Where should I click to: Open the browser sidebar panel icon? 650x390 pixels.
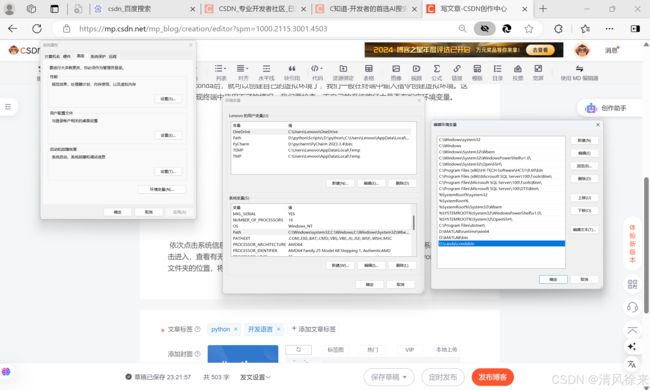click(x=635, y=29)
